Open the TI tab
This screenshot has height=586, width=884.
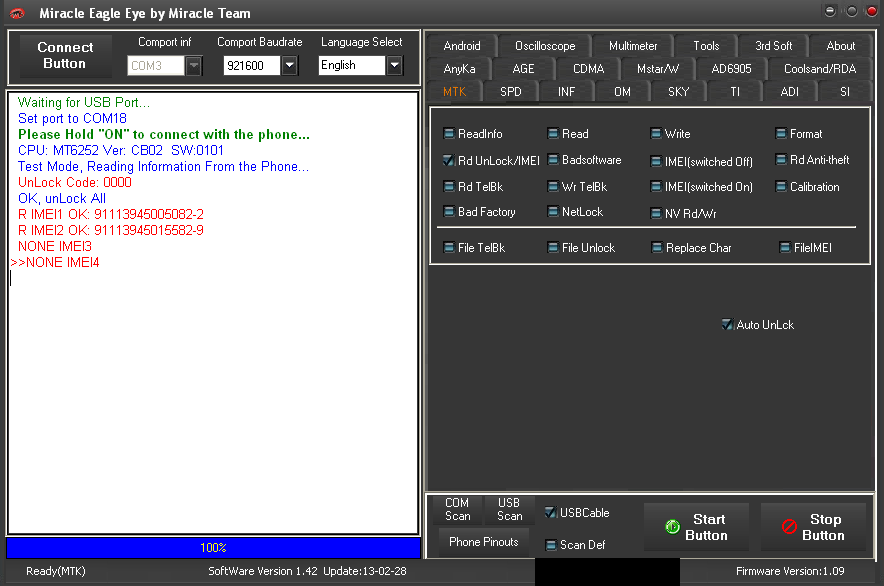(735, 91)
